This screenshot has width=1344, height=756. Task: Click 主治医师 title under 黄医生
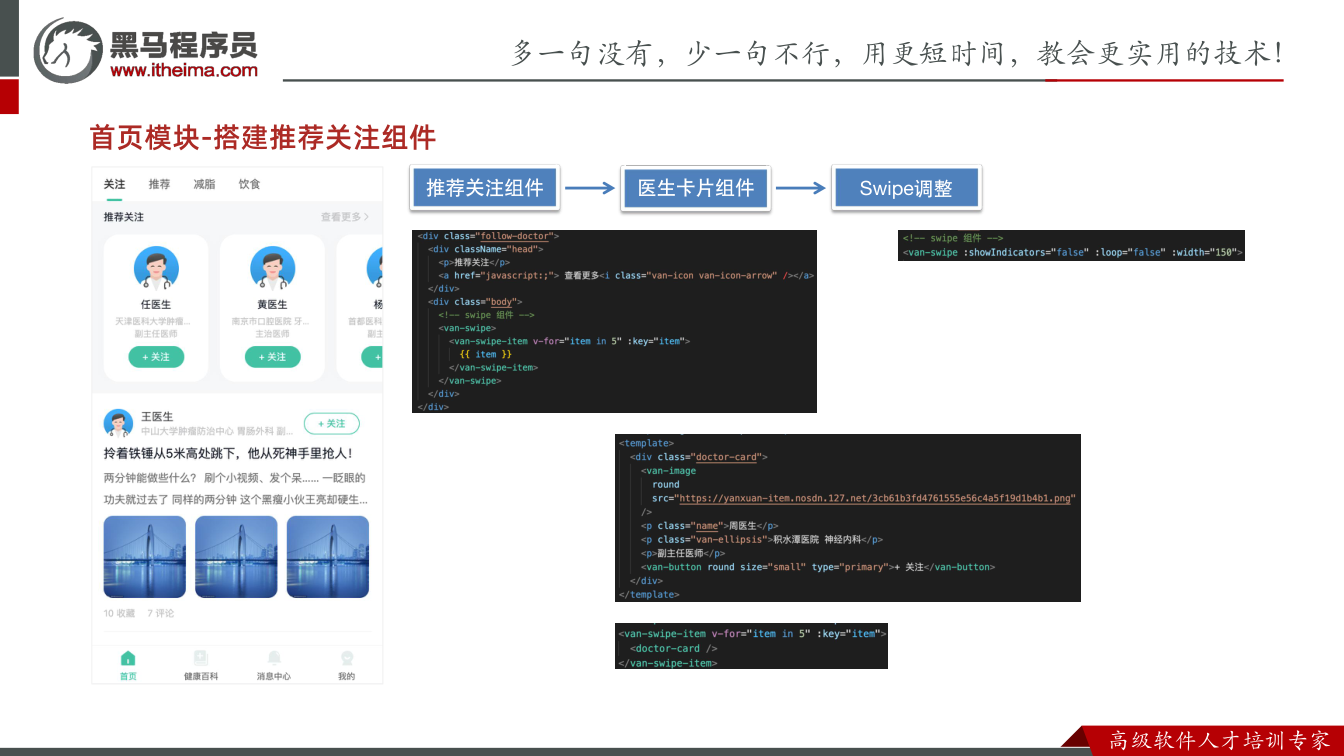point(272,334)
